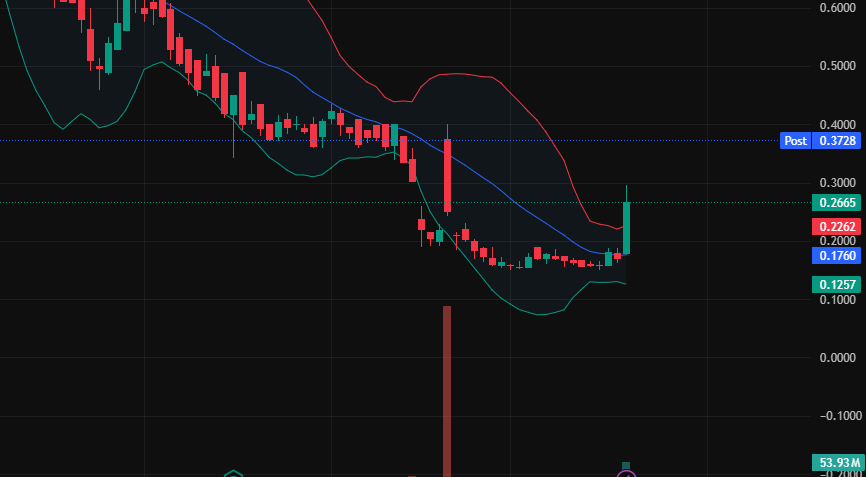Screen dimensions: 866x477
Task: Click the 0.5000 price scale value
Action: pos(839,66)
